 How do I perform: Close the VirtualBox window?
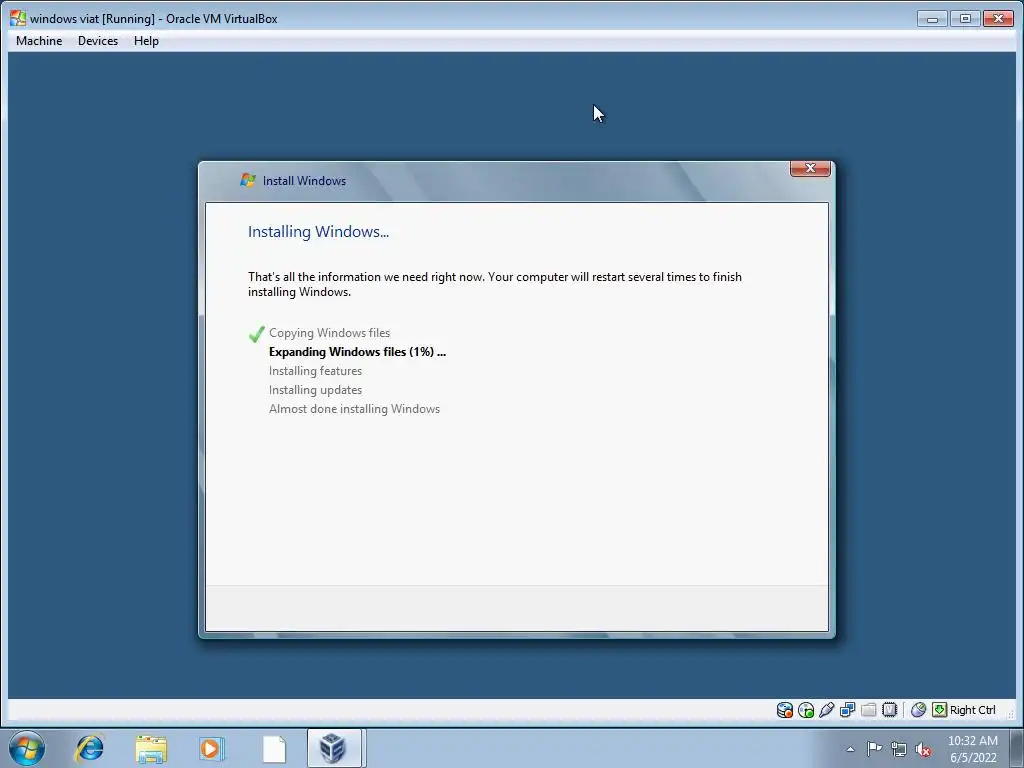click(998, 18)
